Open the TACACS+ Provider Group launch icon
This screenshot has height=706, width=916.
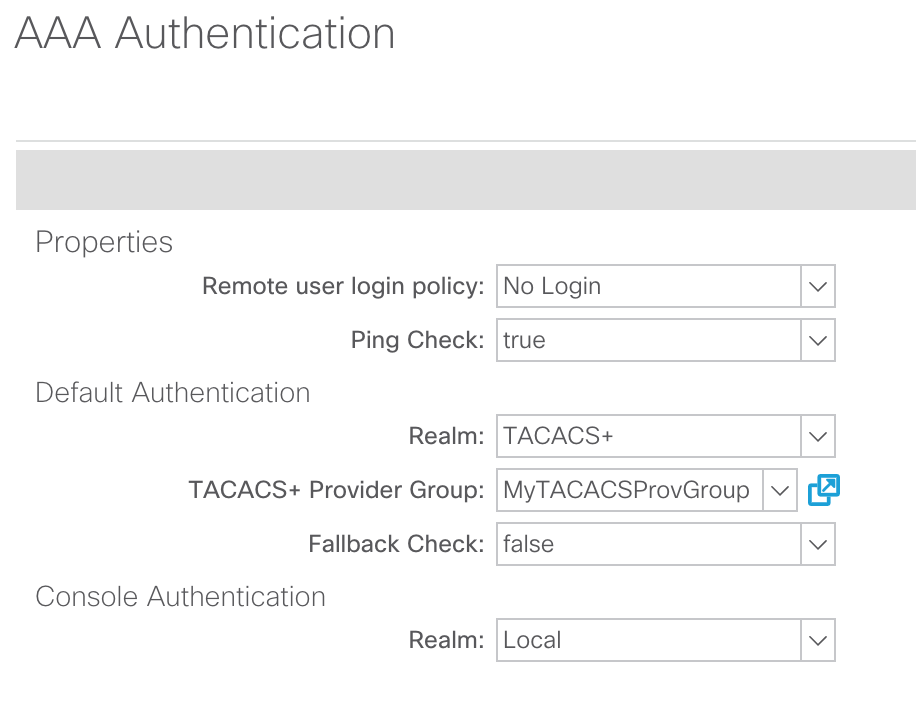tap(823, 490)
